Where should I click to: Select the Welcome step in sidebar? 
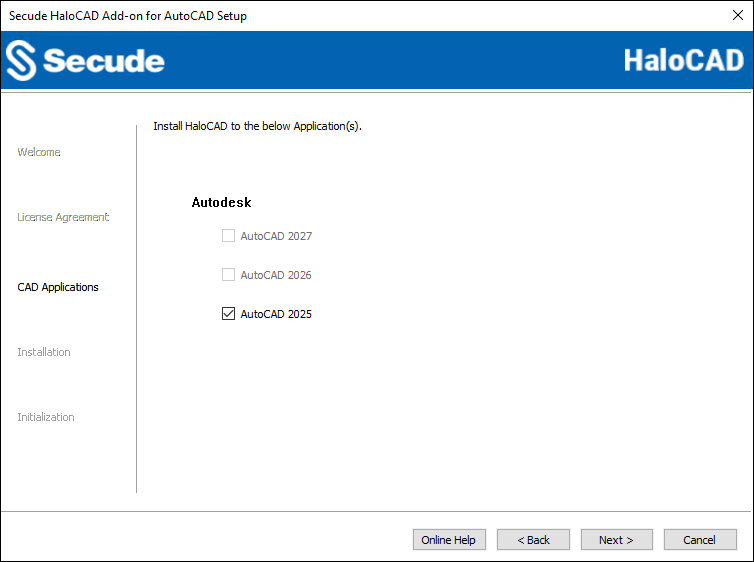coord(39,152)
